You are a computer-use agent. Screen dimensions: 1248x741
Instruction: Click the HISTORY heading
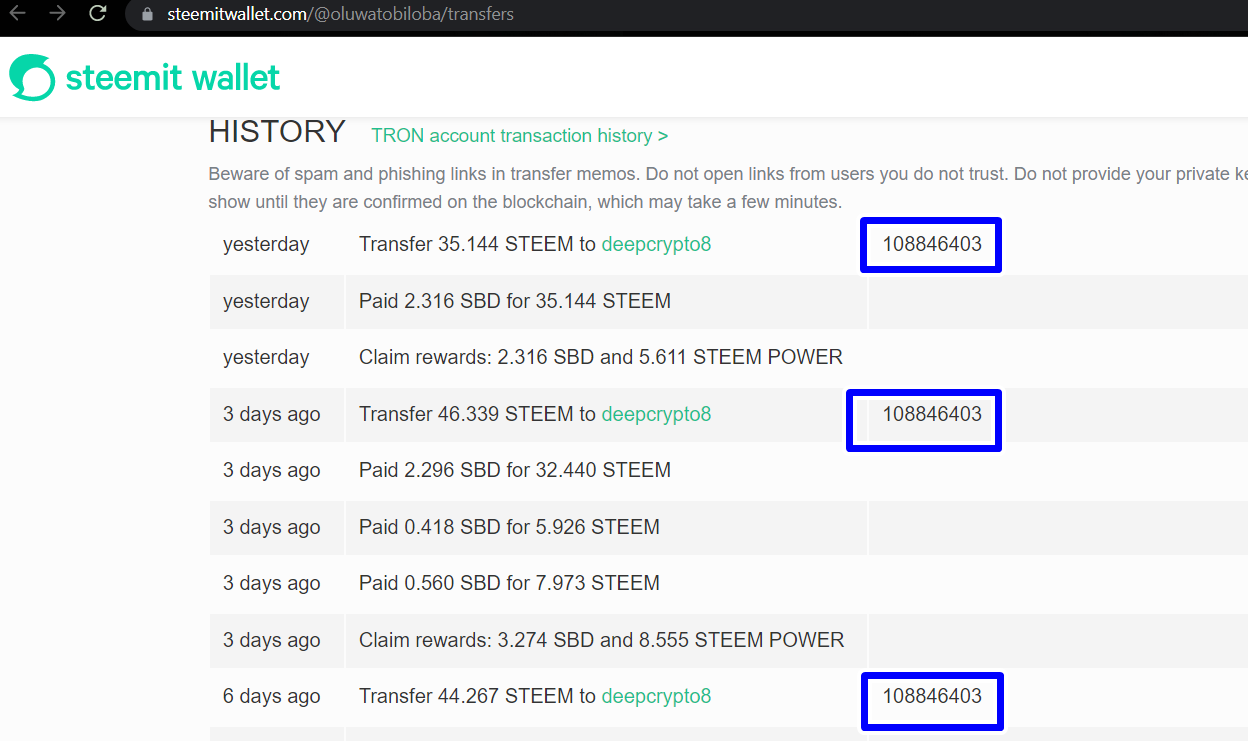click(x=277, y=132)
